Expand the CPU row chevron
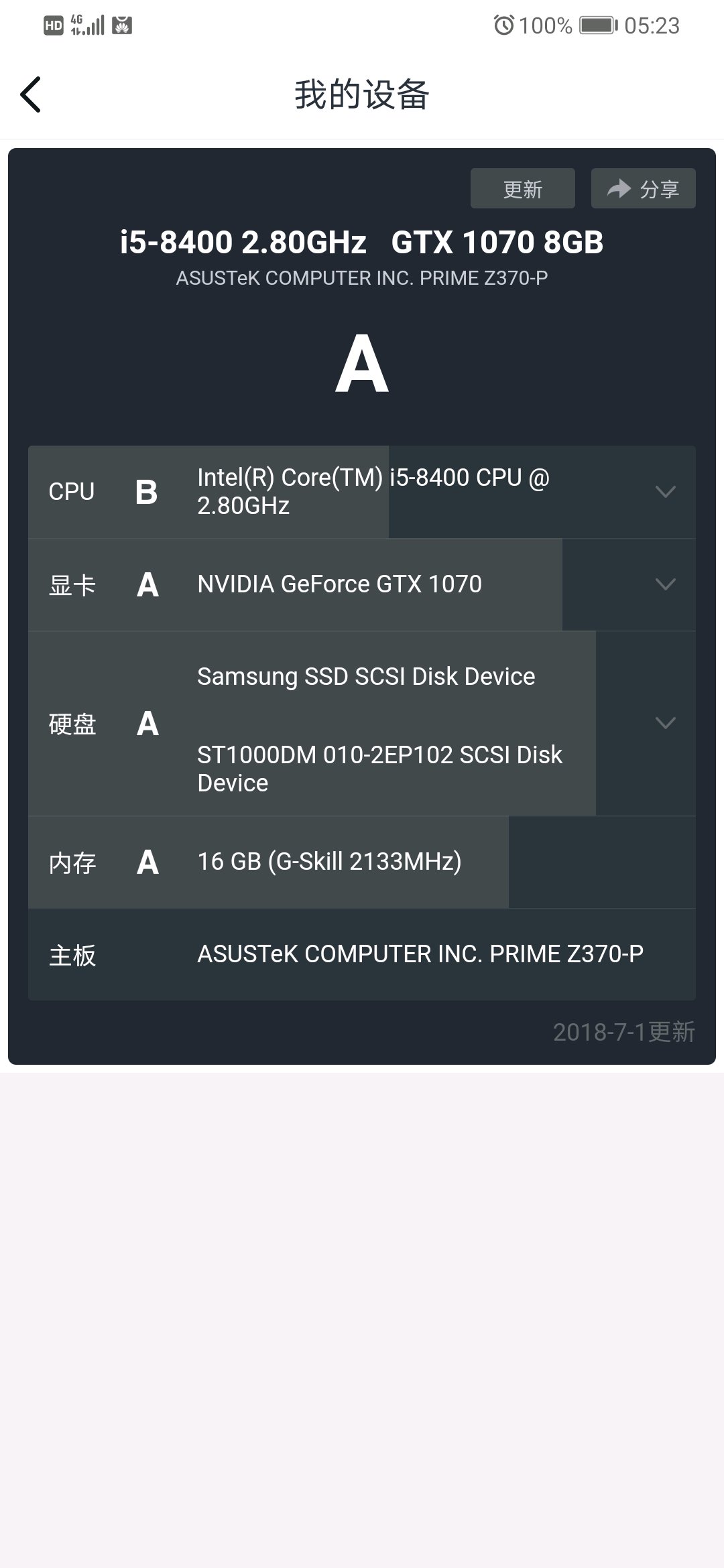The width and height of the screenshot is (724, 1568). (665, 492)
